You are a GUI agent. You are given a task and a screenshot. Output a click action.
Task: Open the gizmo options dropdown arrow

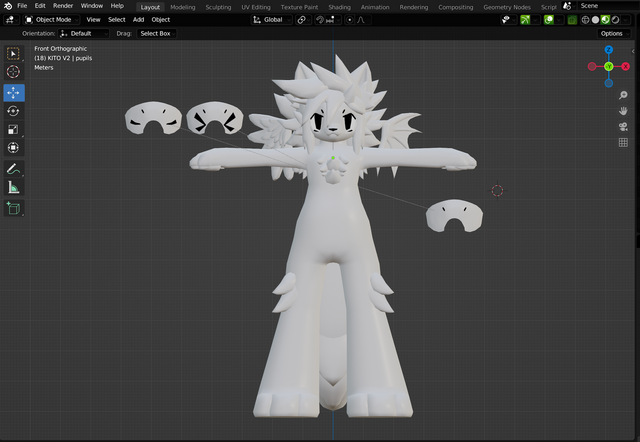536,20
